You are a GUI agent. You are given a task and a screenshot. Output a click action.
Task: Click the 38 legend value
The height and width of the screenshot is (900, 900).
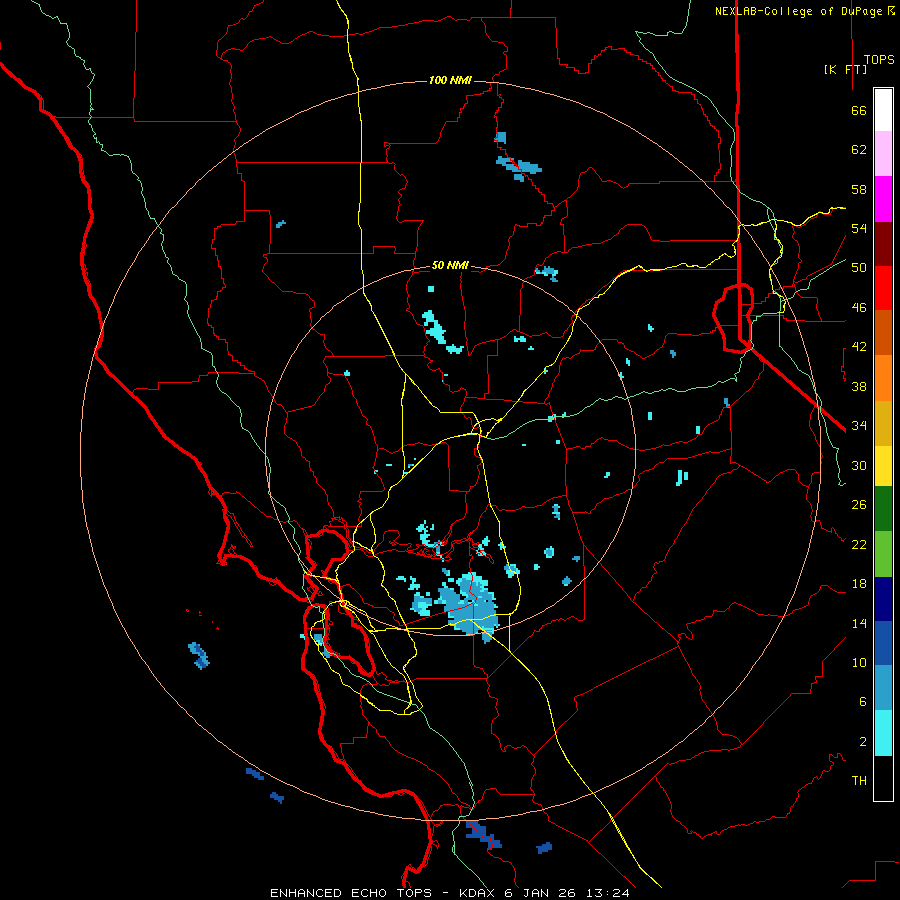tap(859, 386)
